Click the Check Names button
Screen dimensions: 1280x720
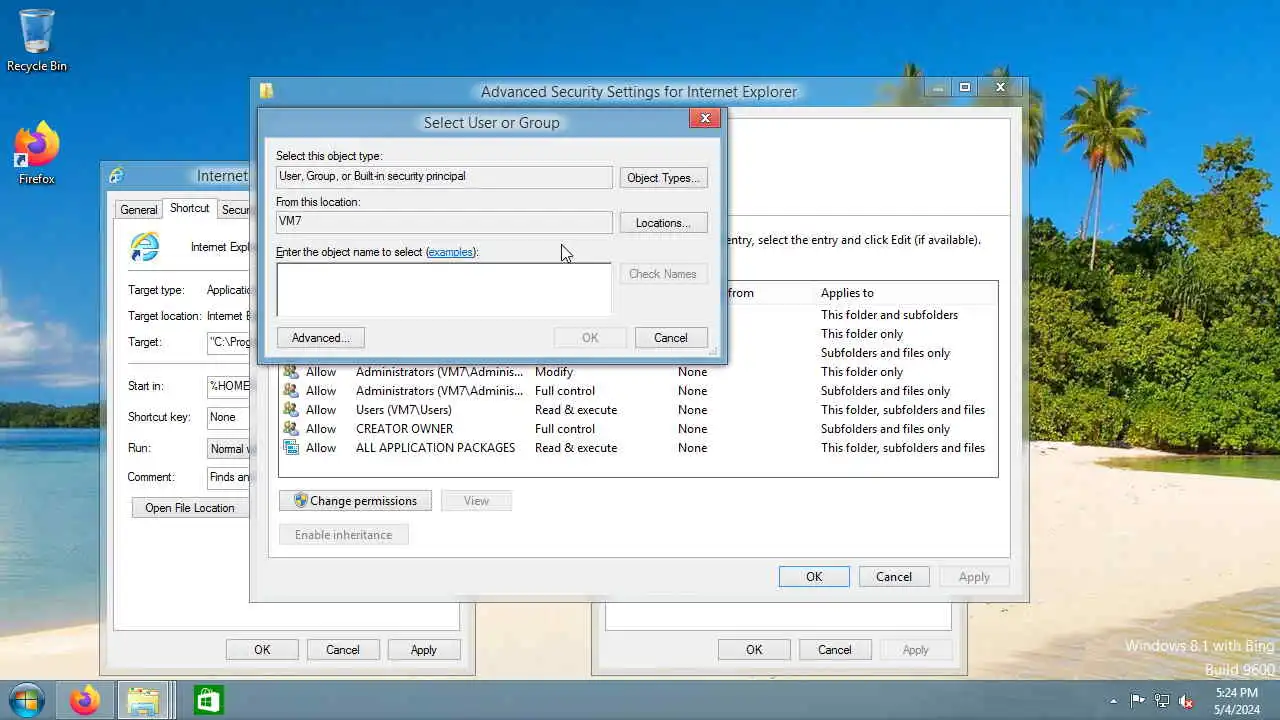pos(663,274)
